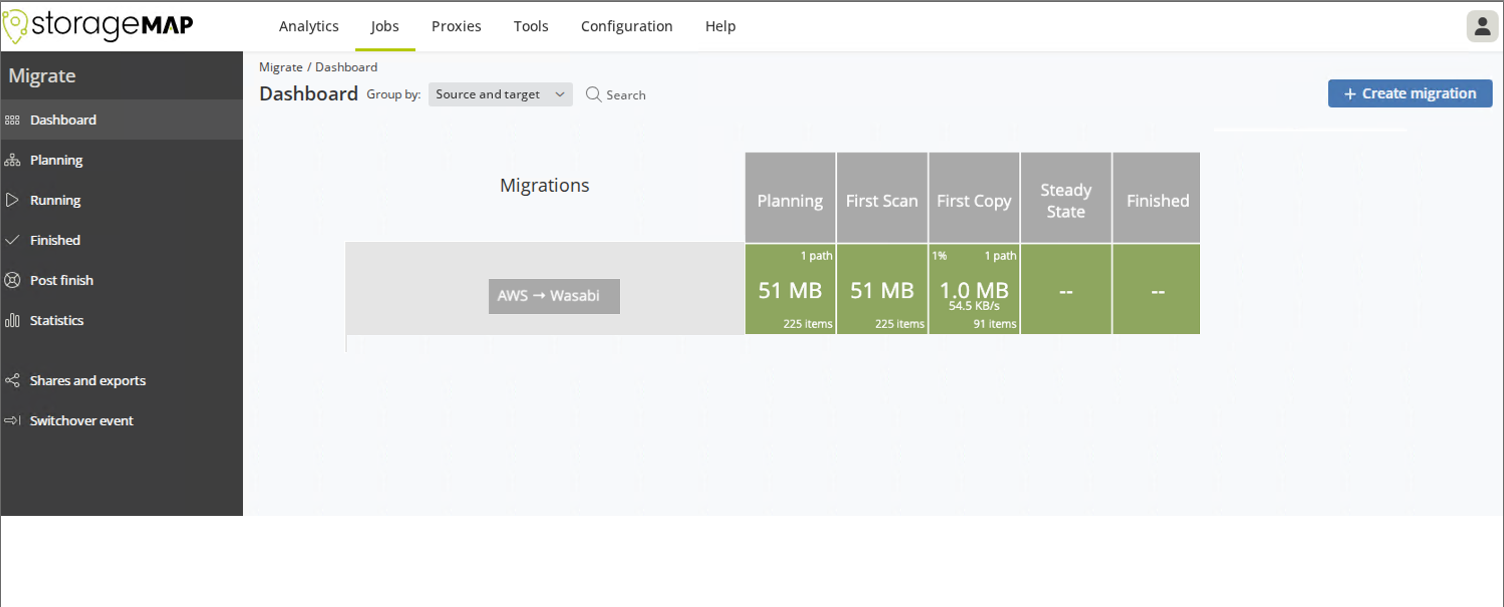Open the Help menu

click(x=720, y=26)
